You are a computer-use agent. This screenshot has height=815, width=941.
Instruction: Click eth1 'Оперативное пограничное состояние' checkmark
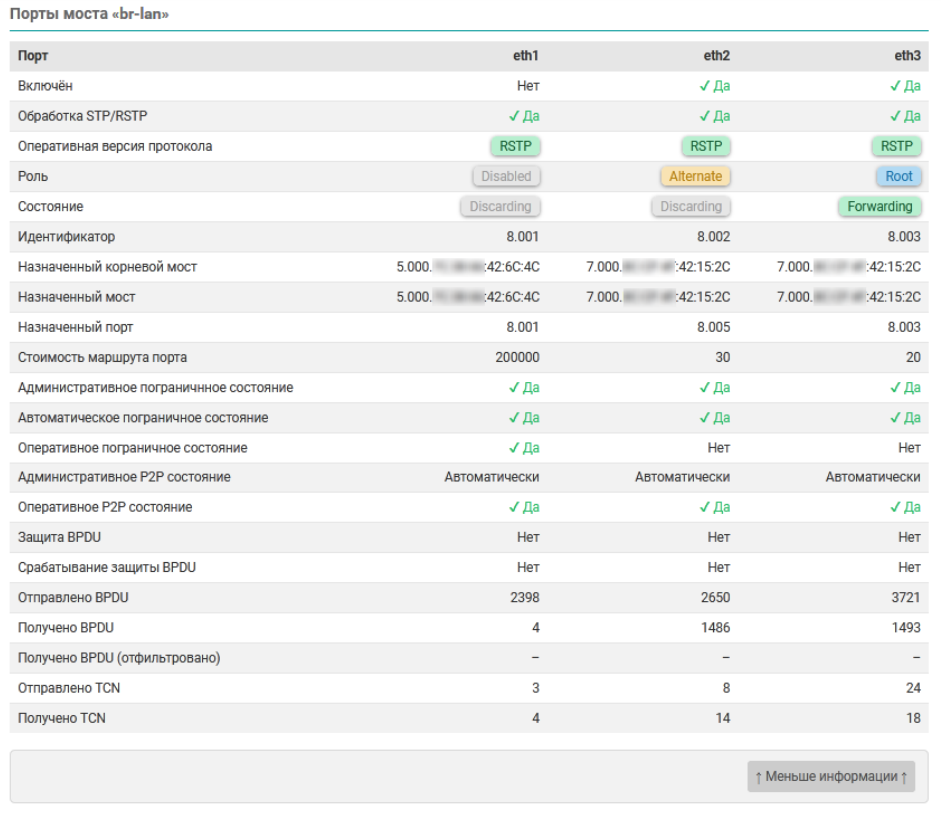point(524,447)
